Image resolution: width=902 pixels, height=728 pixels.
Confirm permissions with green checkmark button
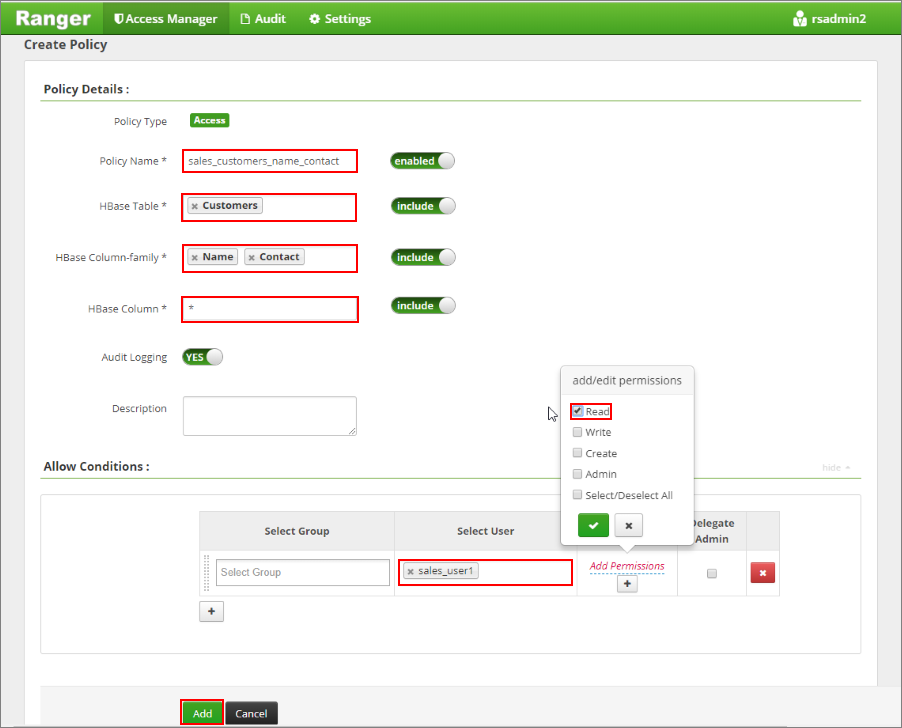[593, 525]
